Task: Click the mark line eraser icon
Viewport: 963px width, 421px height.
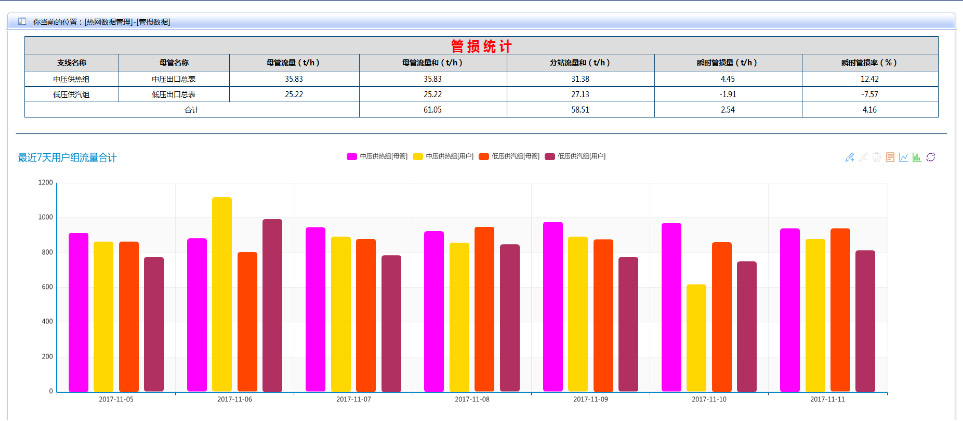Action: coord(864,157)
